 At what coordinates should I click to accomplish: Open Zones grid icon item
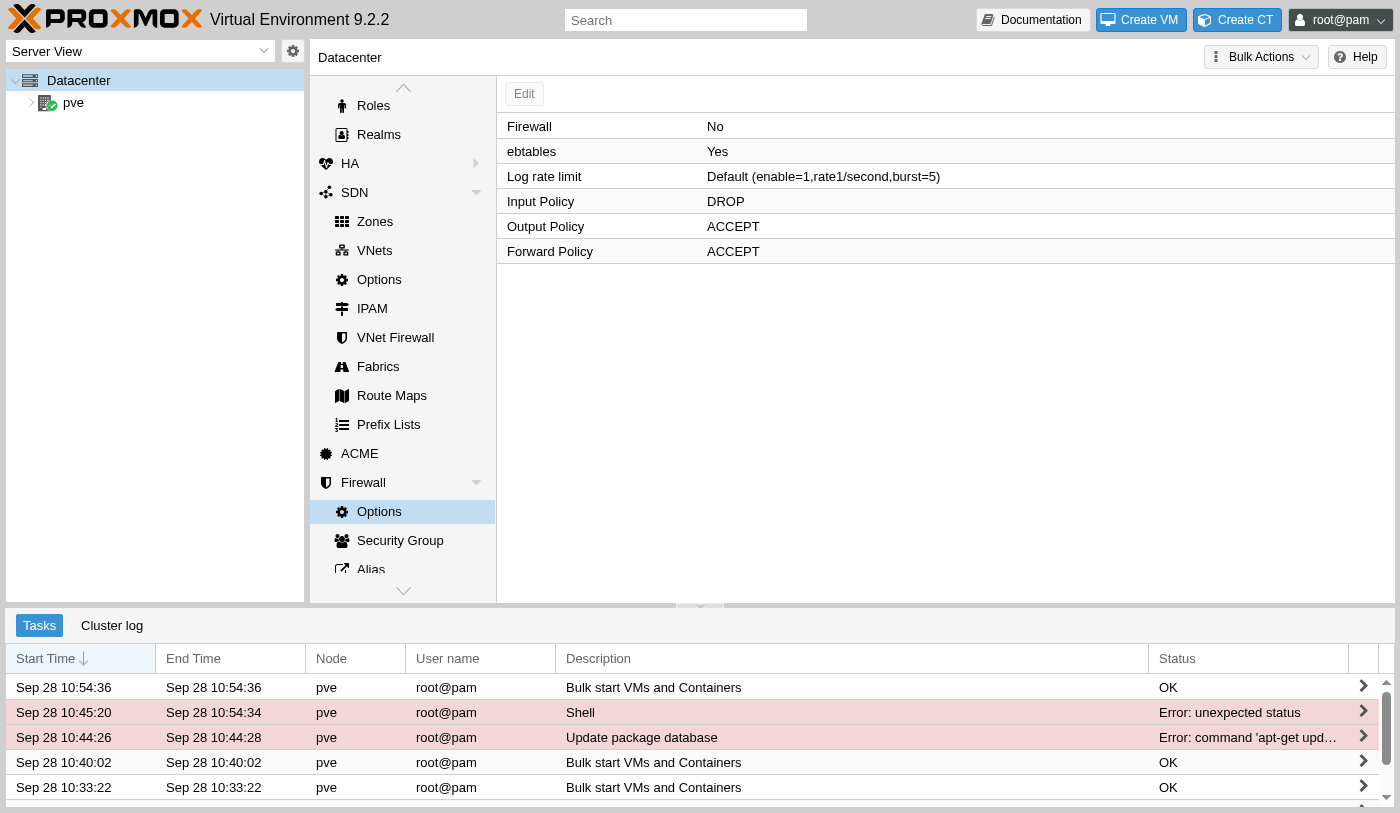point(402,221)
